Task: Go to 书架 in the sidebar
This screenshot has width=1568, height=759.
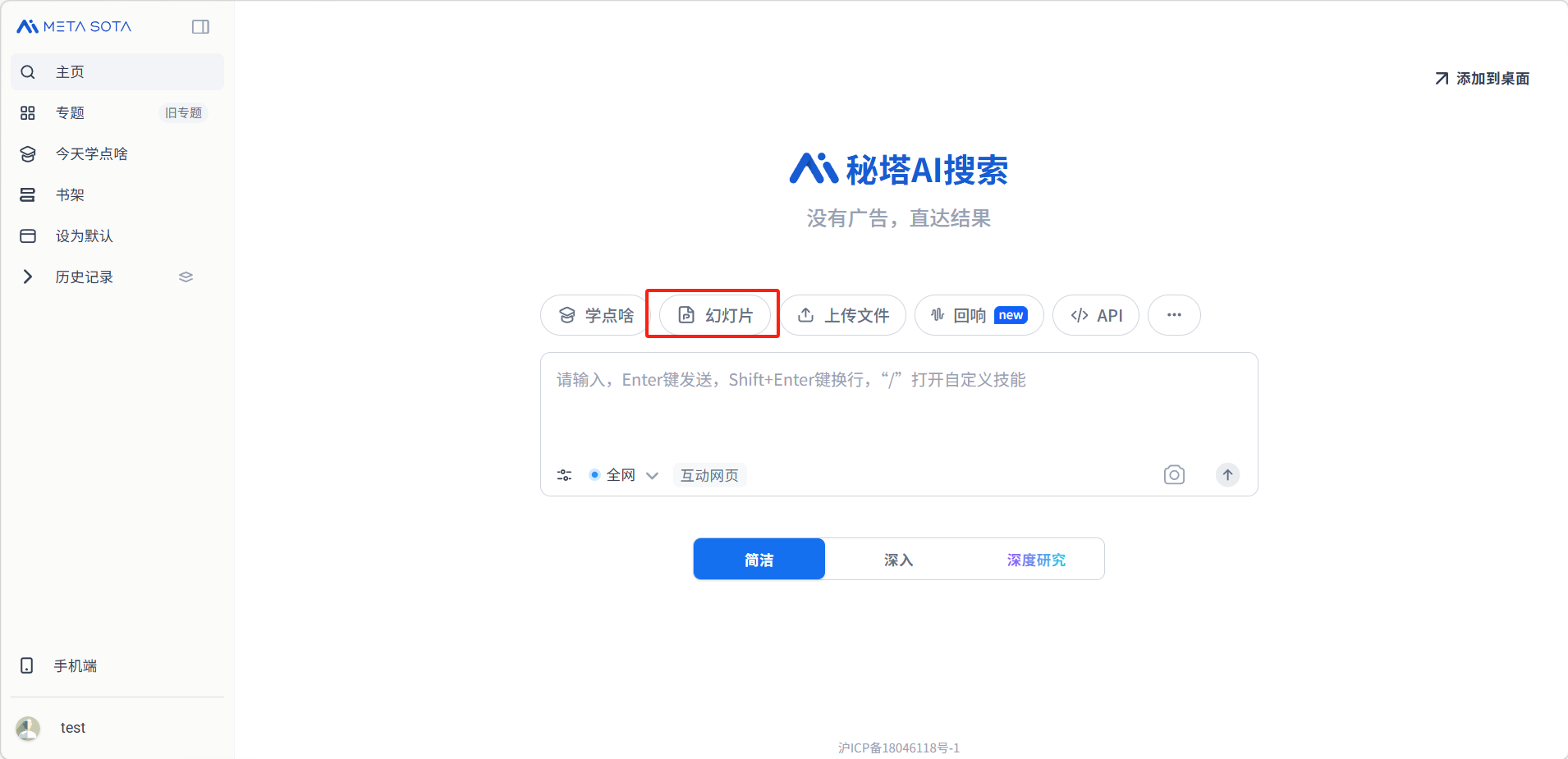Action: click(x=71, y=195)
